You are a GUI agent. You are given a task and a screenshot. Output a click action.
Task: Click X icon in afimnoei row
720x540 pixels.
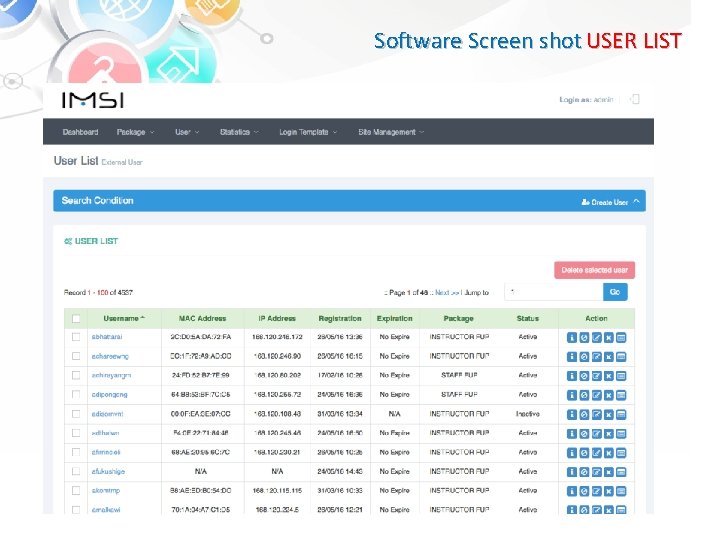pos(608,453)
